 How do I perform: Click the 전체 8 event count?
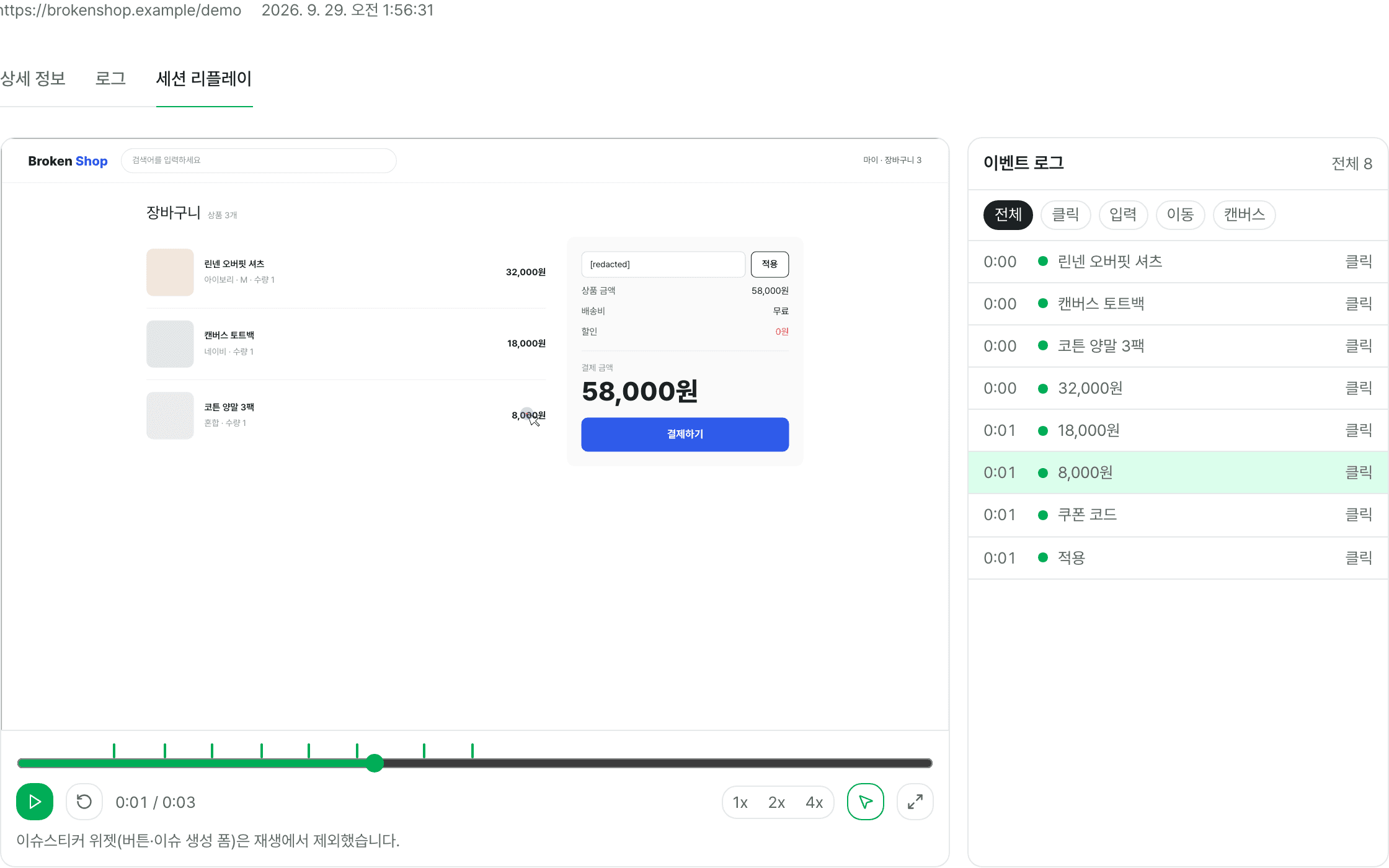pyautogui.click(x=1352, y=164)
